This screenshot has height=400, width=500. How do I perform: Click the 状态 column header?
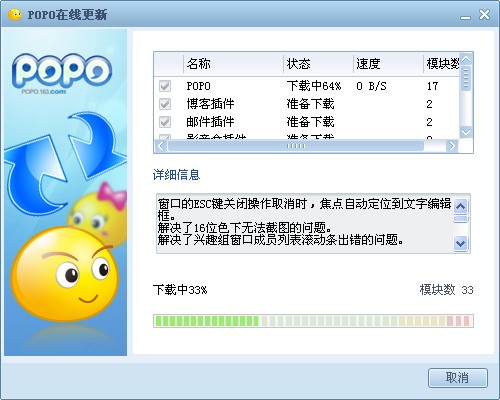click(x=318, y=64)
